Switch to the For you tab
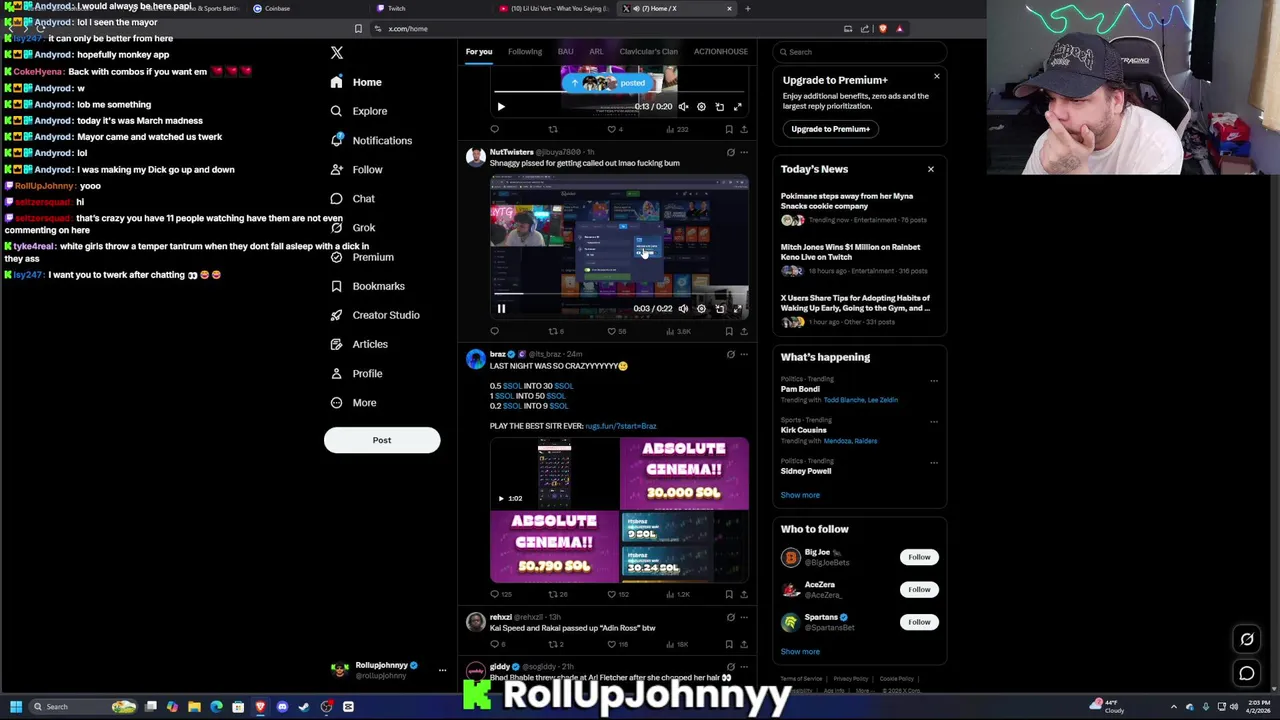 tap(479, 52)
